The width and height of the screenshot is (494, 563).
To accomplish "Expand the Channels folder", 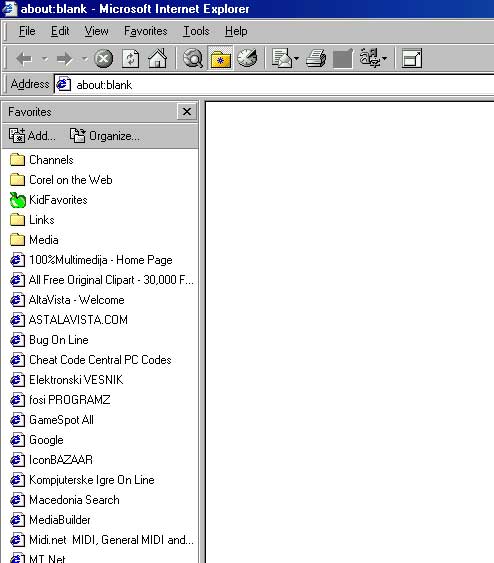I will point(42,160).
